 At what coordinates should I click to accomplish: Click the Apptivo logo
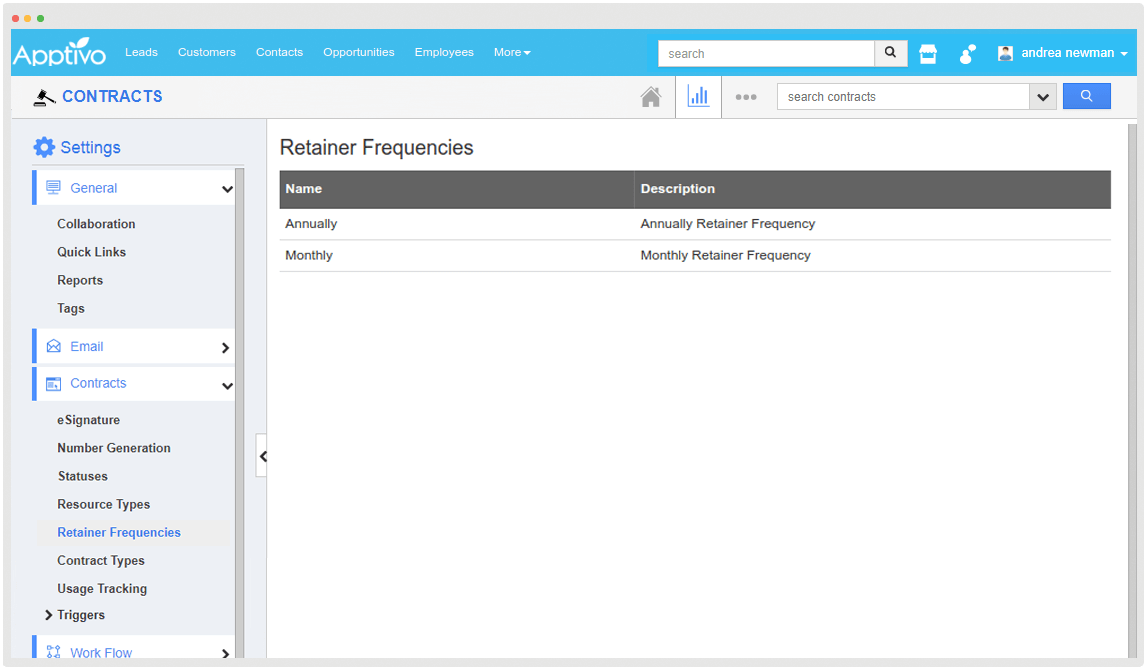pos(60,53)
